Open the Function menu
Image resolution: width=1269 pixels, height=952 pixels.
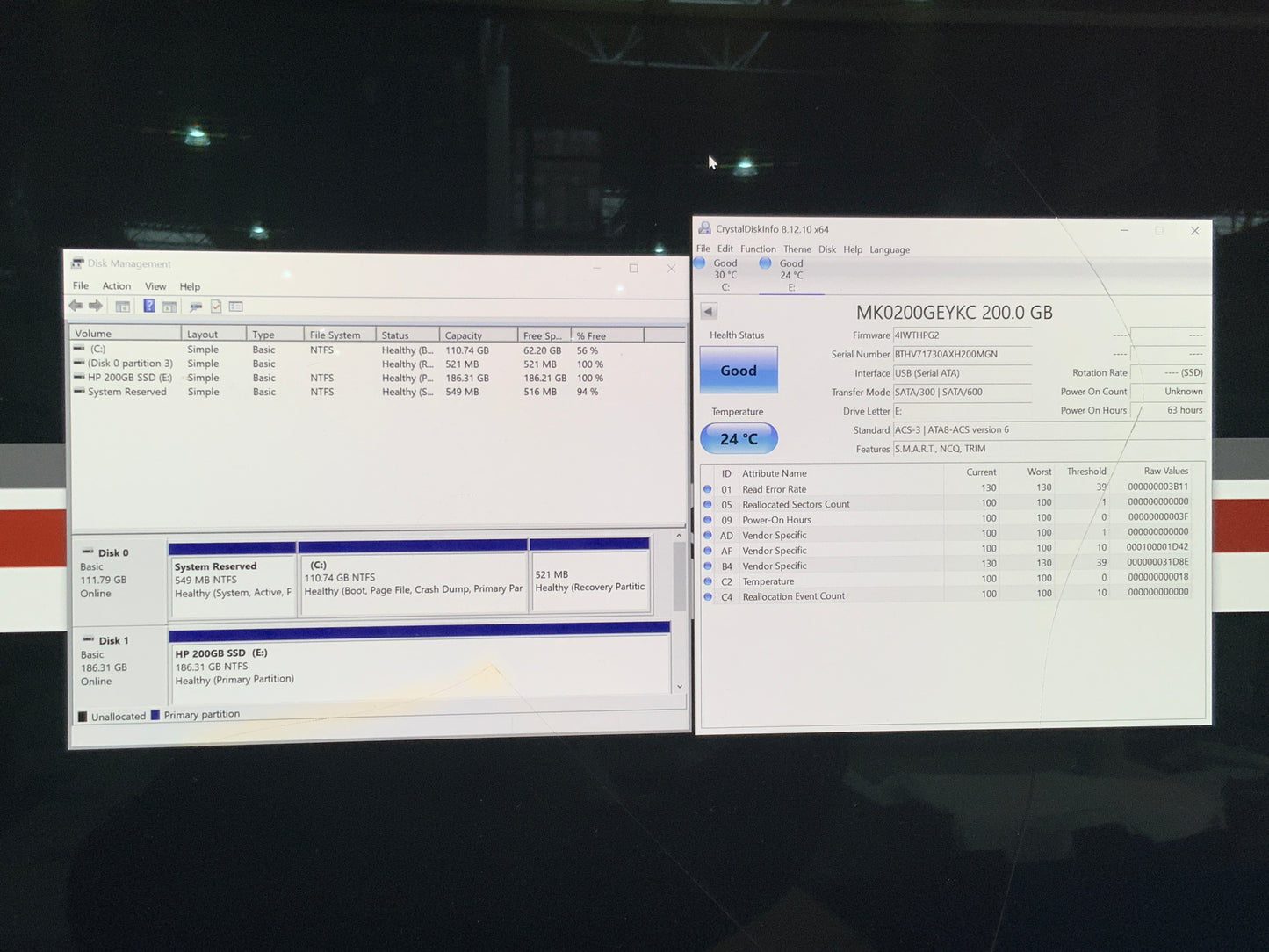pos(758,249)
